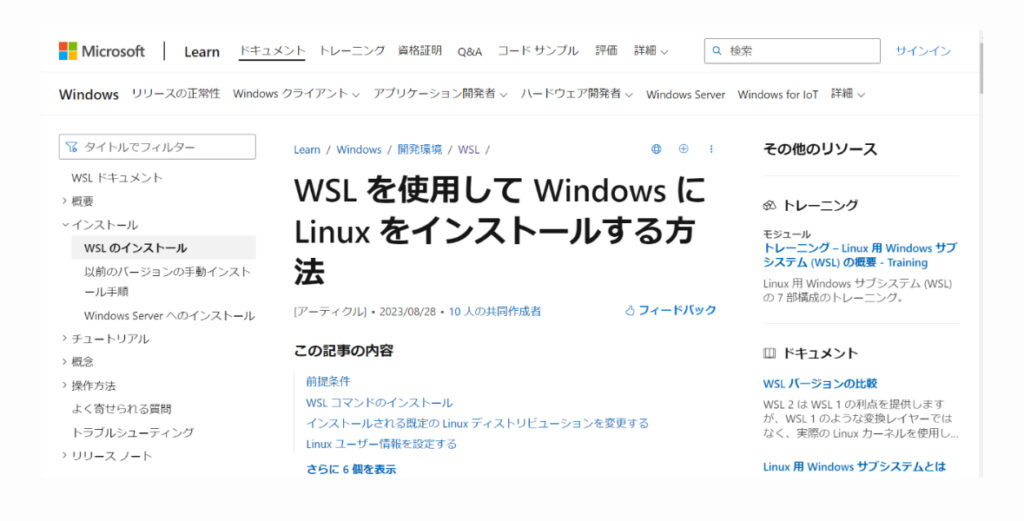Click the plus-circle add to collection icon
This screenshot has height=521, width=1024.
click(x=684, y=149)
